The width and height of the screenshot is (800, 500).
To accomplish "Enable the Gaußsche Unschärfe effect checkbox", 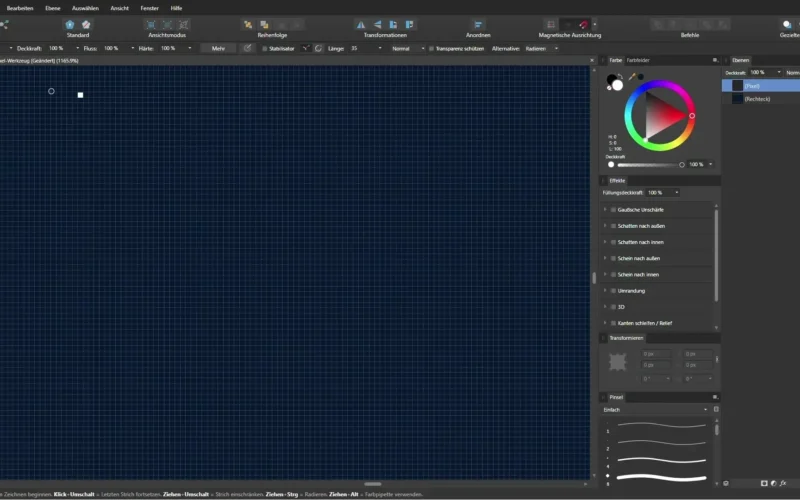I will 613,210.
